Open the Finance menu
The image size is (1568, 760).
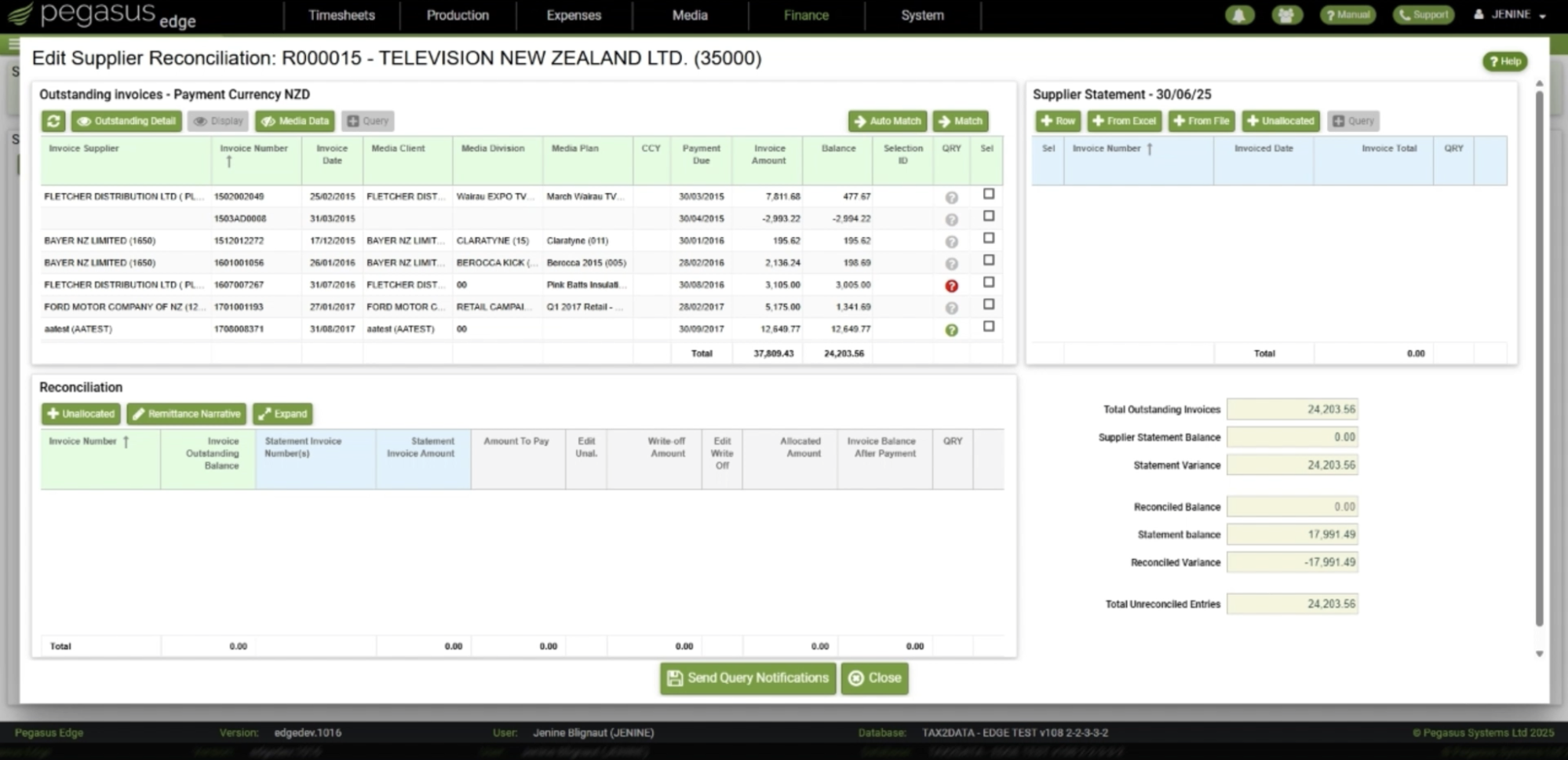(x=806, y=15)
